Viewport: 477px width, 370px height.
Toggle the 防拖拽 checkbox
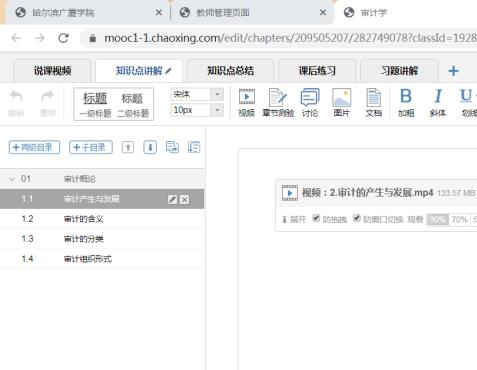pos(316,218)
